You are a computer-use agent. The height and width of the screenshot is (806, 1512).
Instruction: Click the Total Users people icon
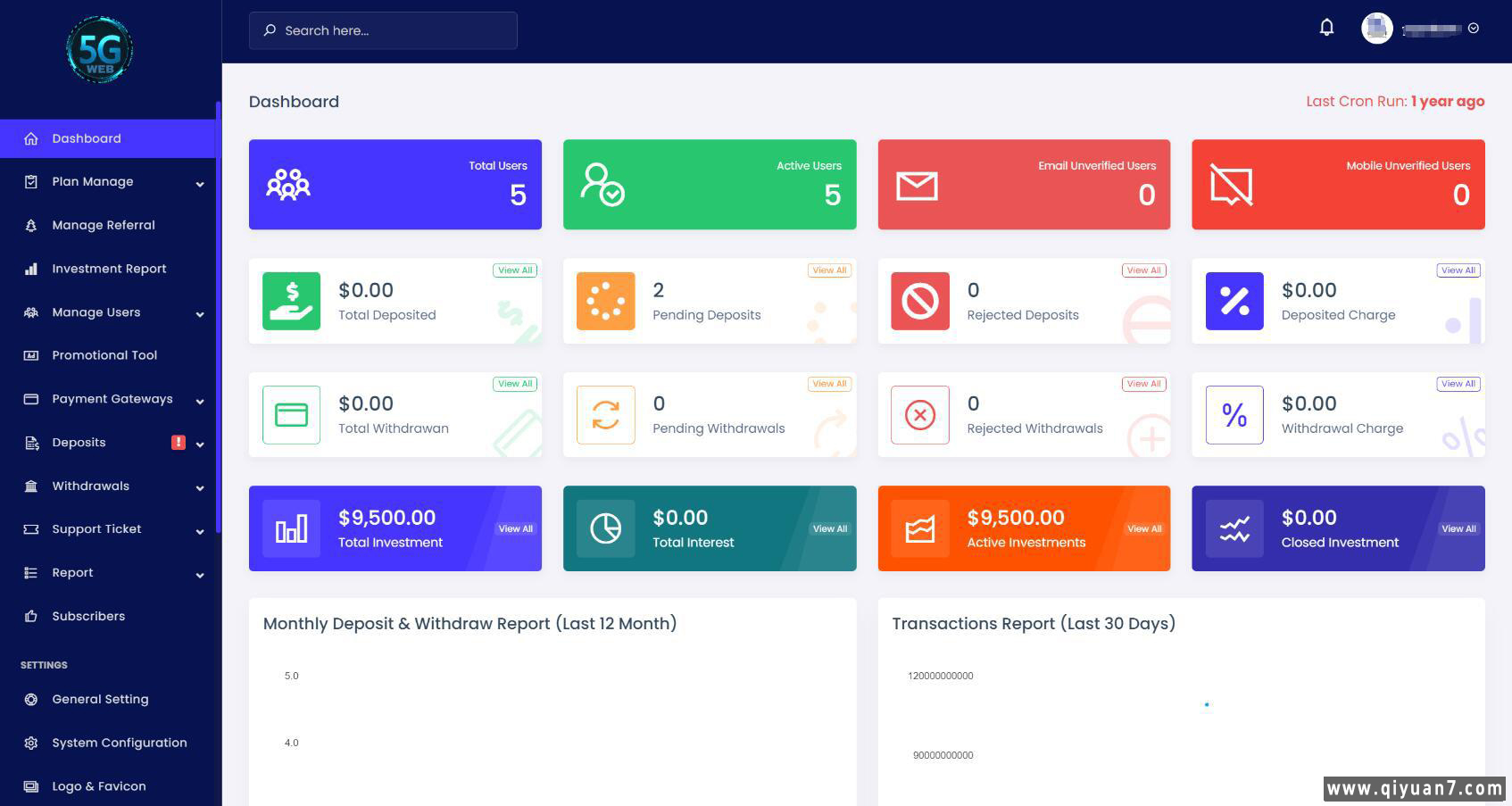coord(288,185)
